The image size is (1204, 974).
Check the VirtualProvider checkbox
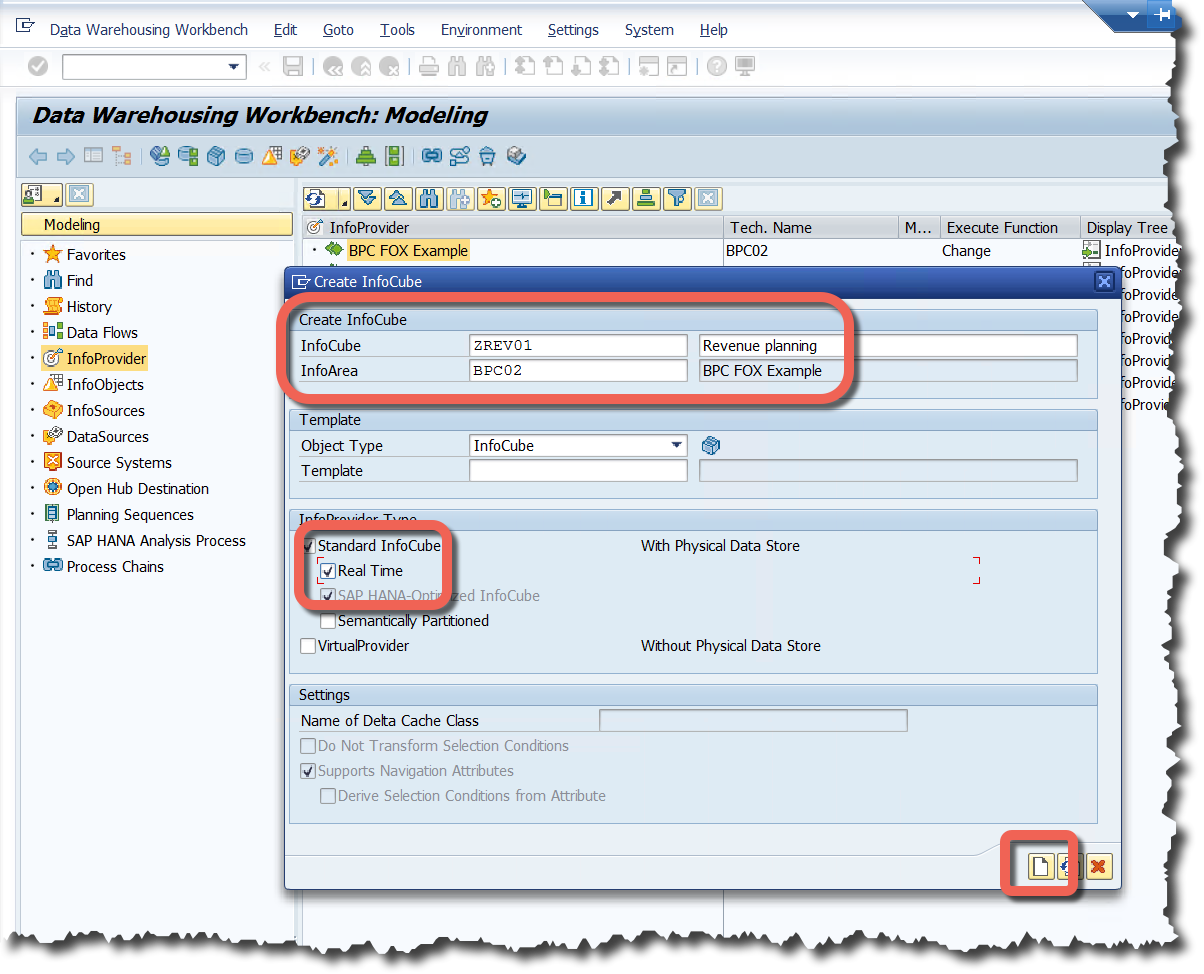tap(308, 645)
